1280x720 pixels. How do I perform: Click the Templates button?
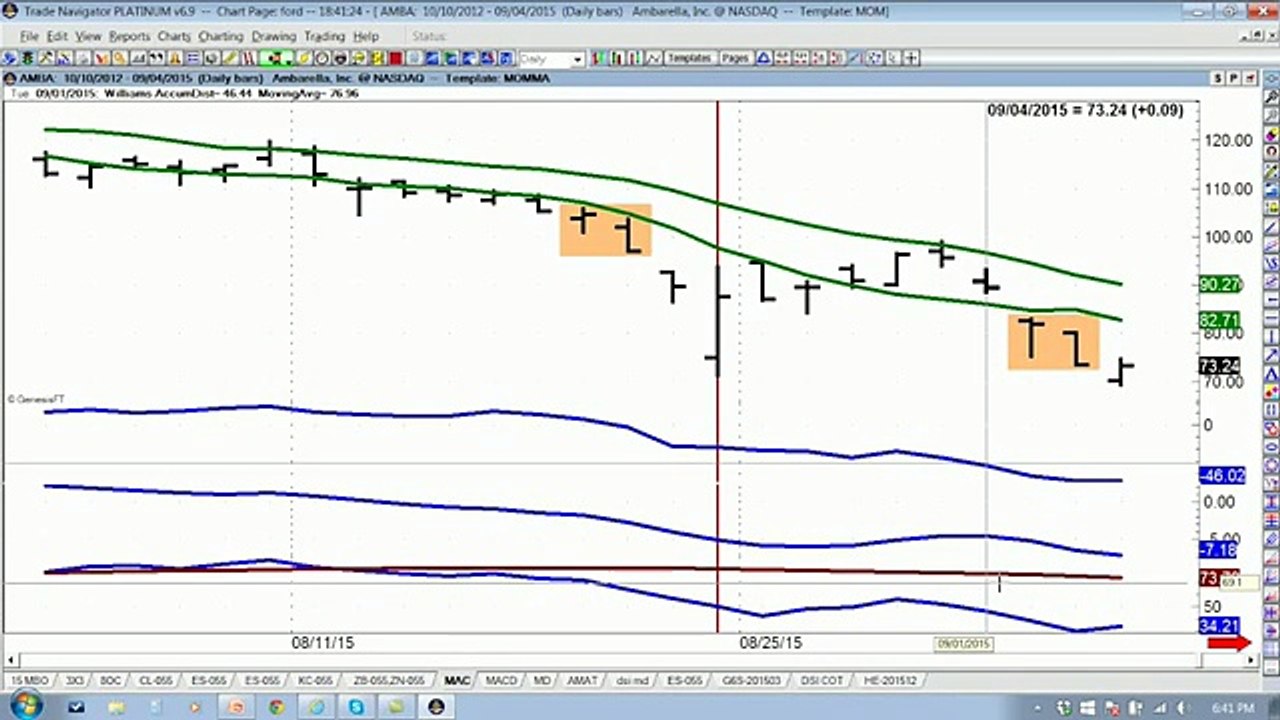tap(689, 58)
